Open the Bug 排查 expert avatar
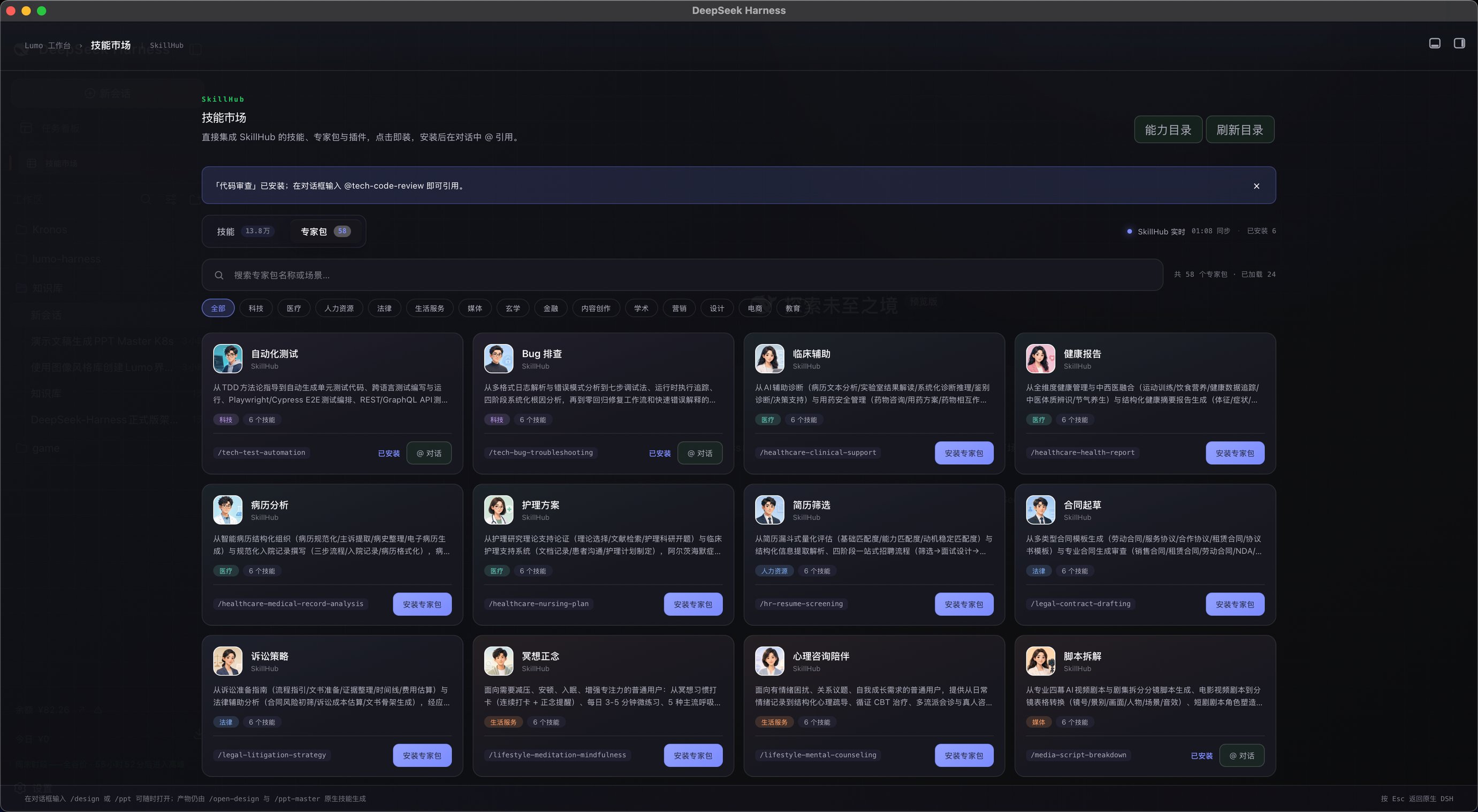 click(499, 359)
